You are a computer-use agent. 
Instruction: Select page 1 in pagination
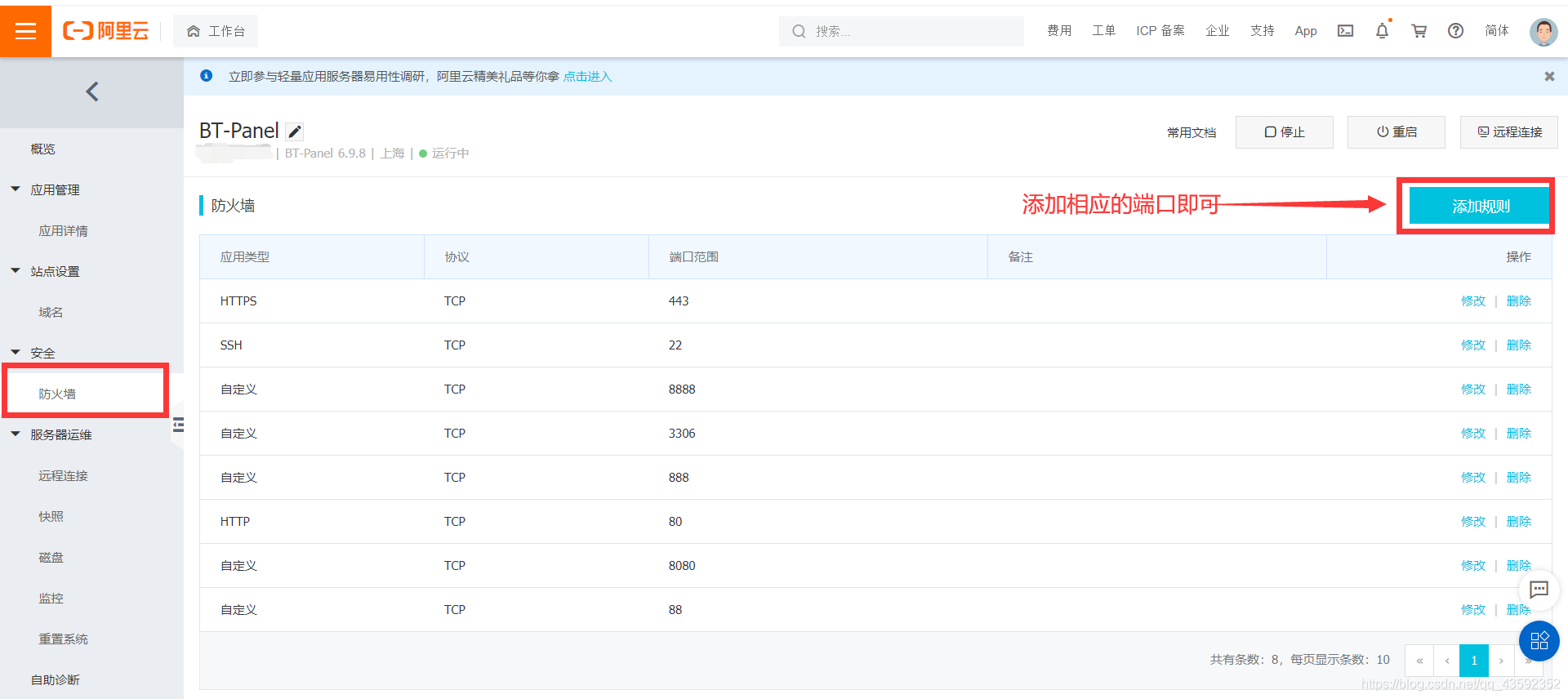[1474, 661]
